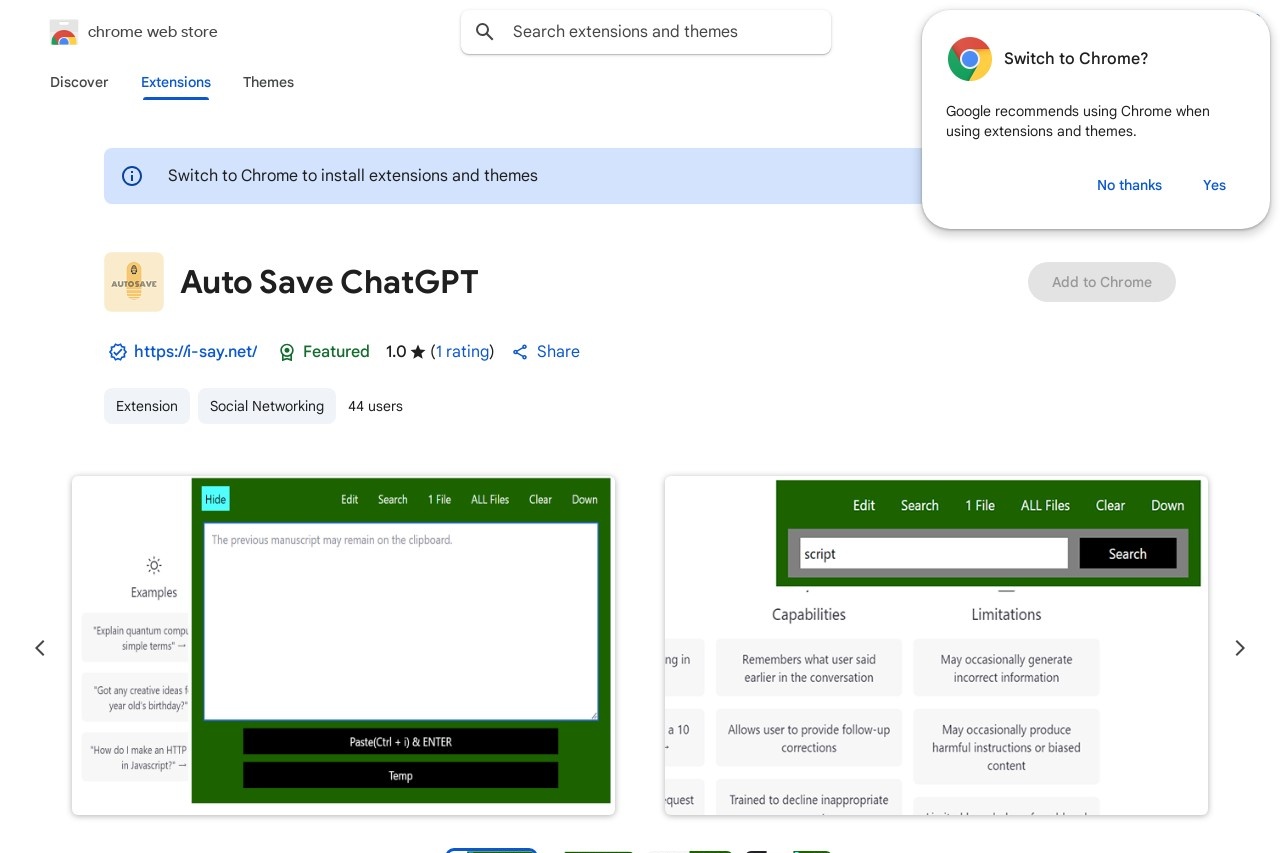Open the Discover tab

pyautogui.click(x=79, y=82)
